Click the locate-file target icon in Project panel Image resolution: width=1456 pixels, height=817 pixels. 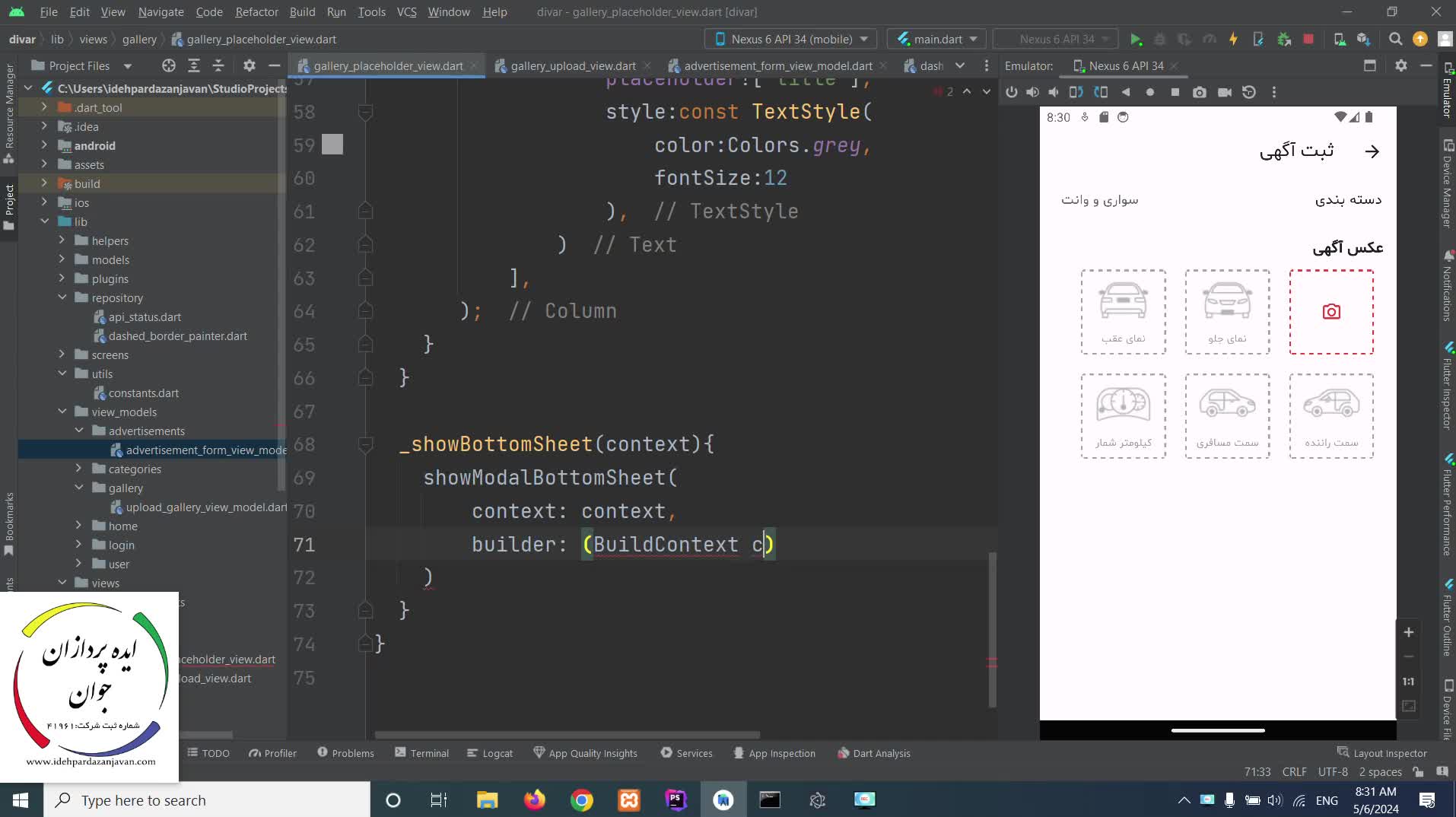169,66
